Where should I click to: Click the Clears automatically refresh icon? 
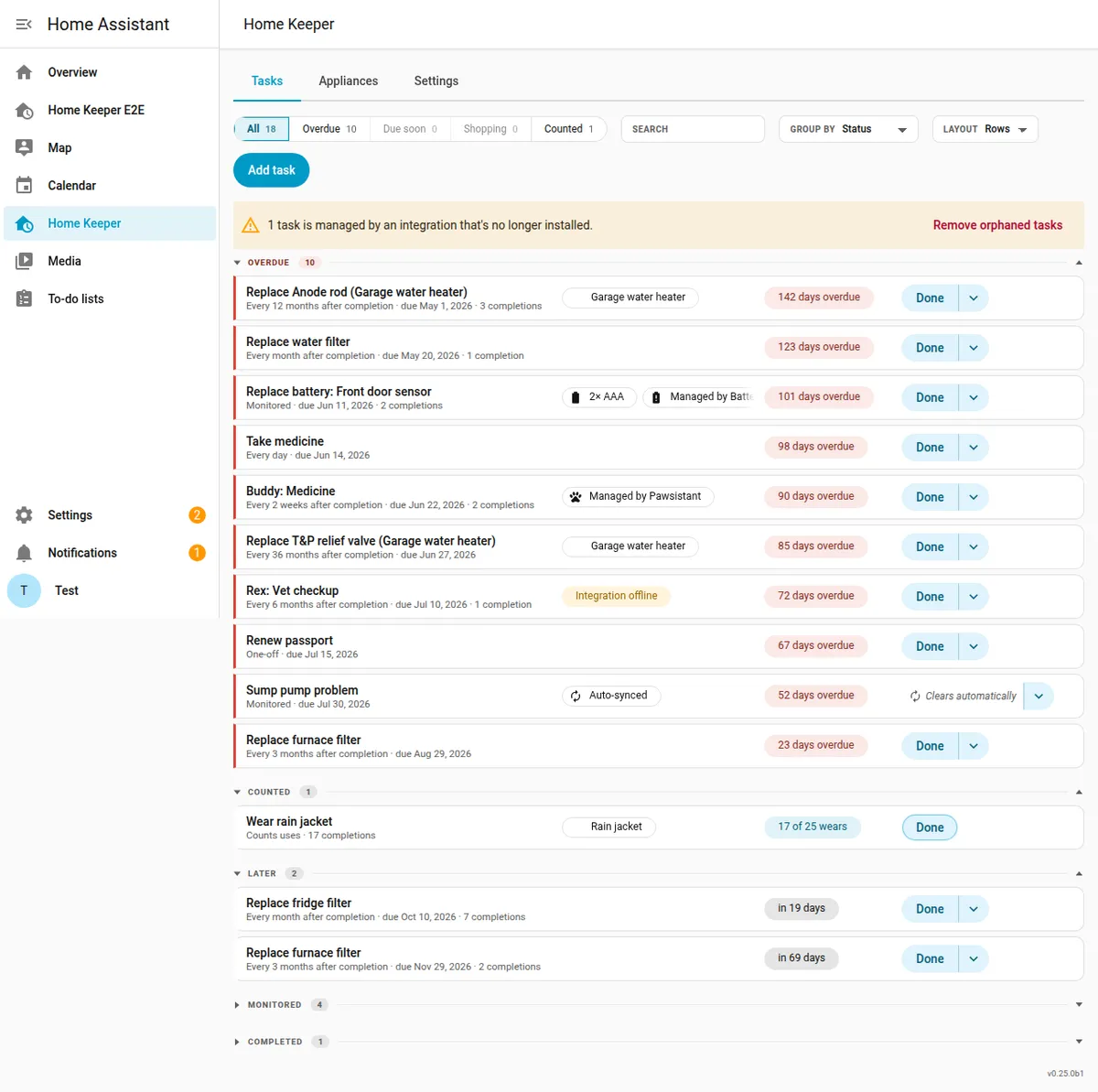tap(915, 697)
